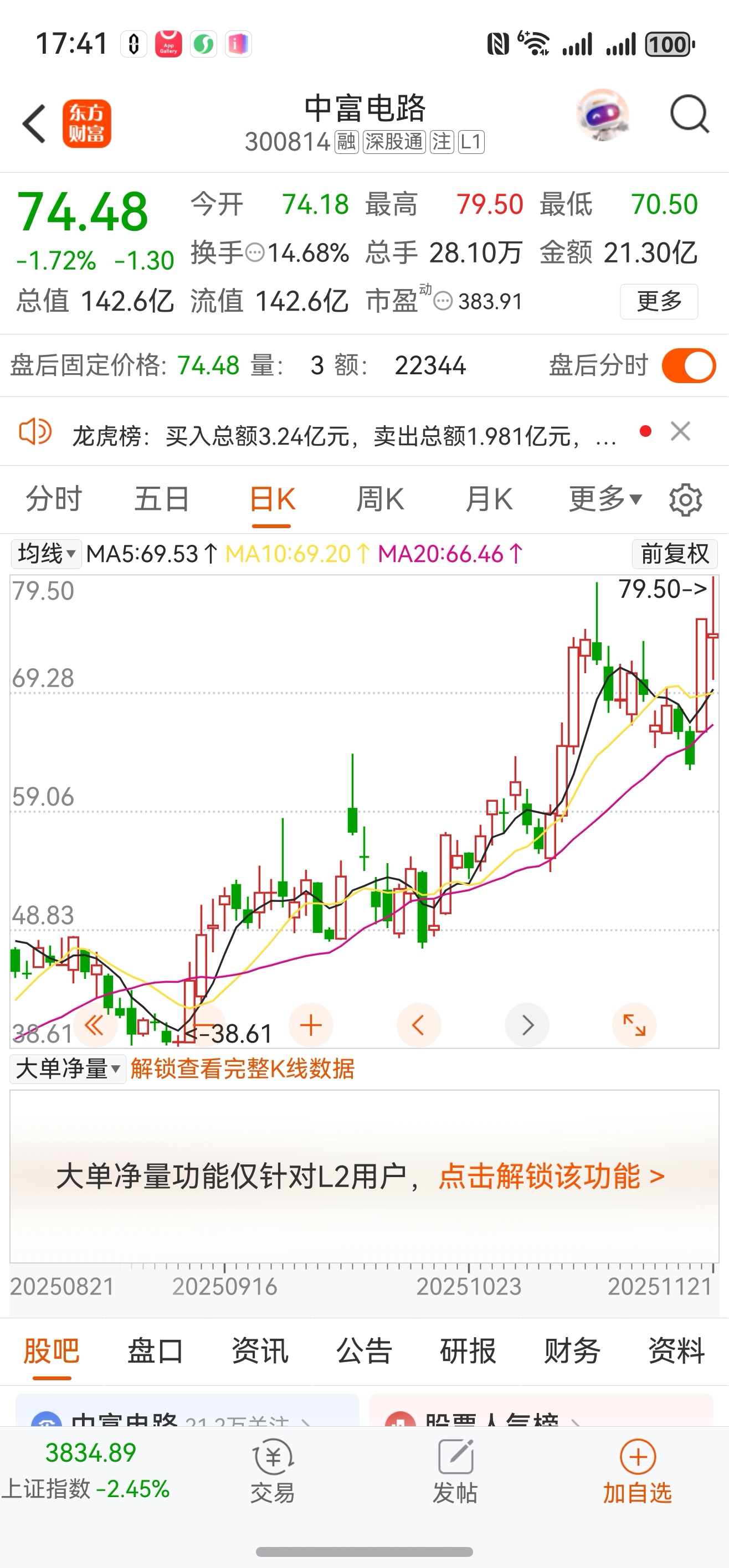Tap MA5:69.53 moving average label

point(152,554)
